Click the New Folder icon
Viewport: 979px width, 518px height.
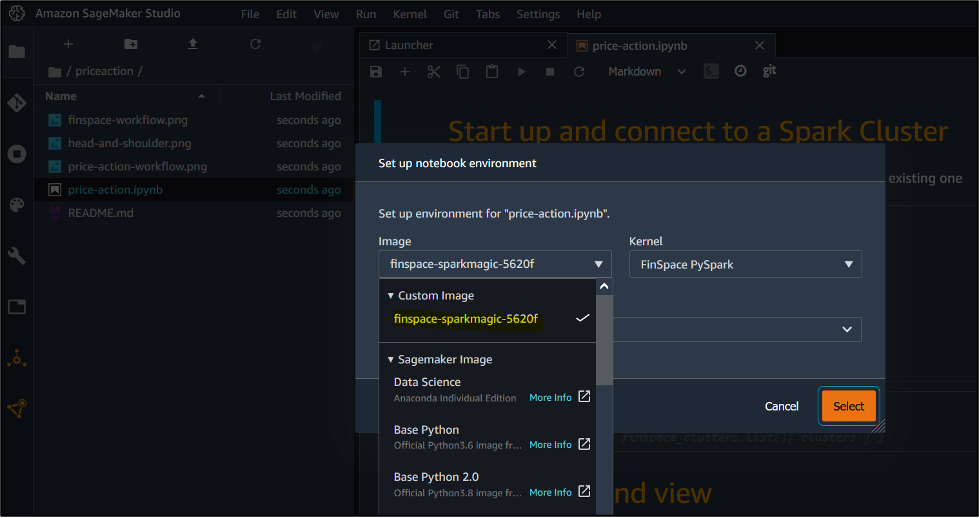[130, 44]
